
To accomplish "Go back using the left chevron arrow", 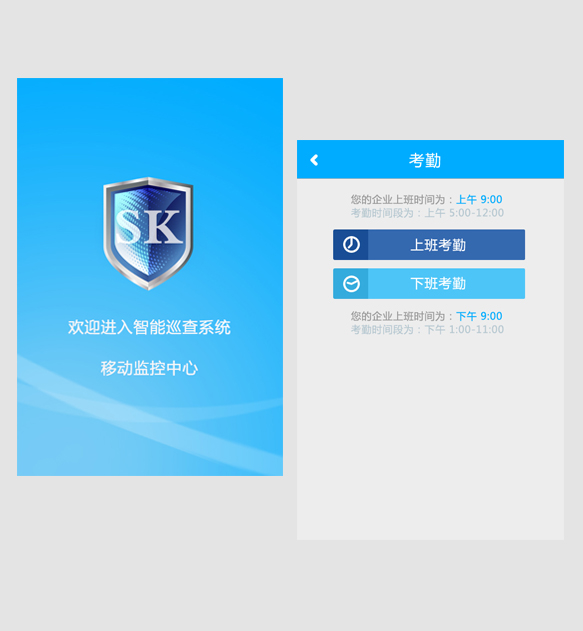I will coord(314,160).
